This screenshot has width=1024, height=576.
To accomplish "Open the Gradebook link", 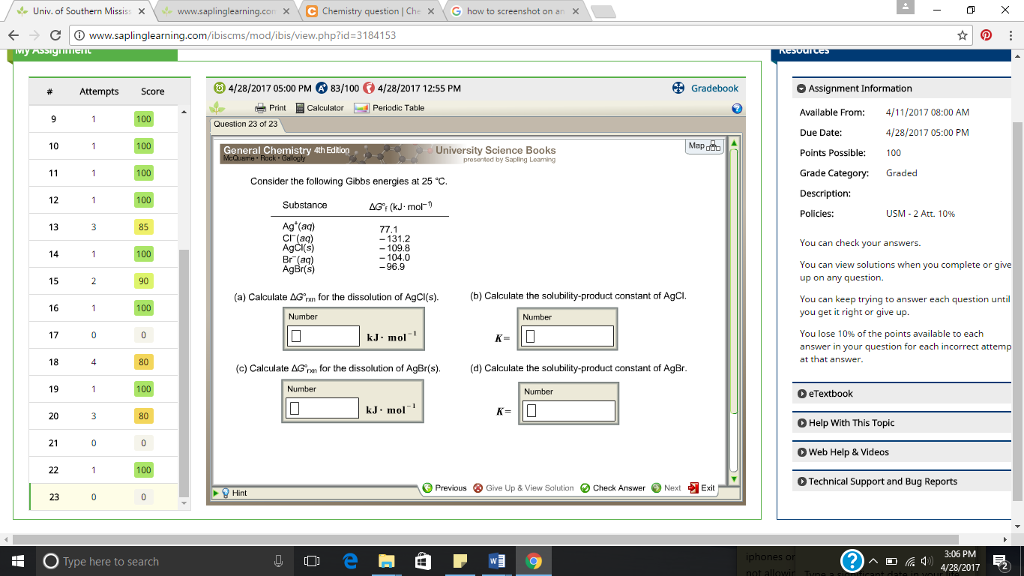I will pyautogui.click(x=714, y=88).
